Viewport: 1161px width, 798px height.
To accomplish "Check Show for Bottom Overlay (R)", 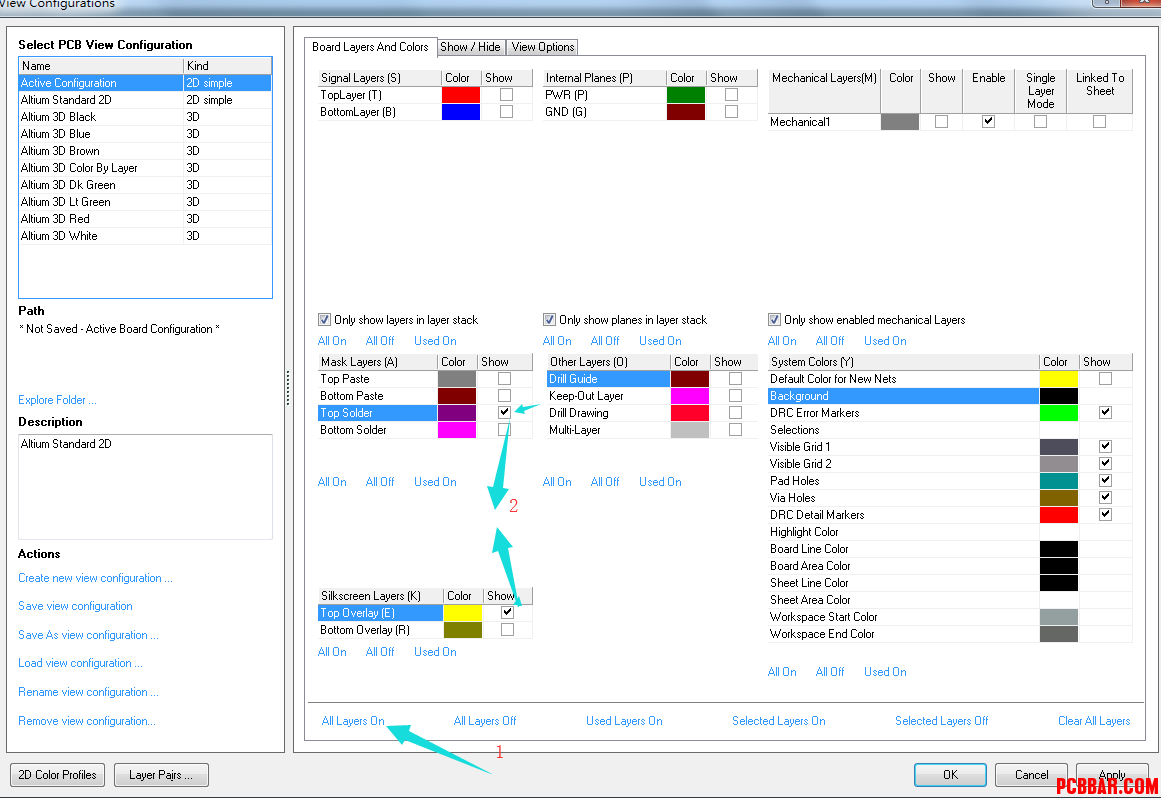I will tap(507, 629).
